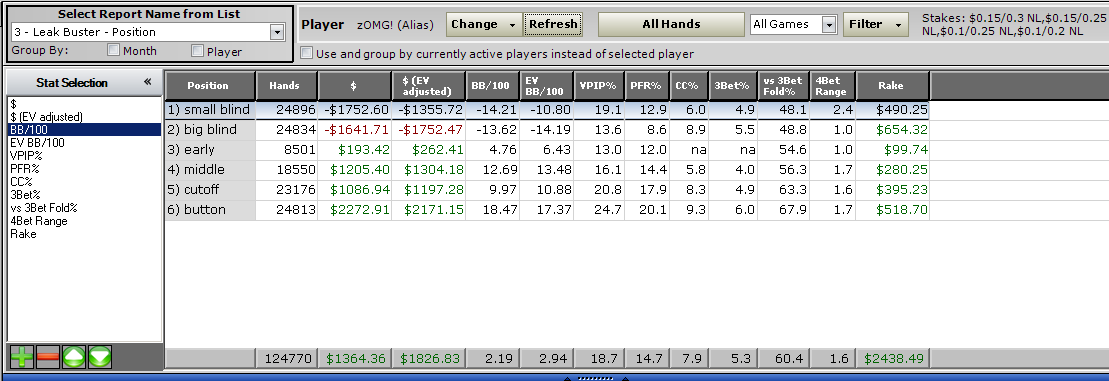
Task: Move selected stat down with green down arrow
Action: [100, 357]
